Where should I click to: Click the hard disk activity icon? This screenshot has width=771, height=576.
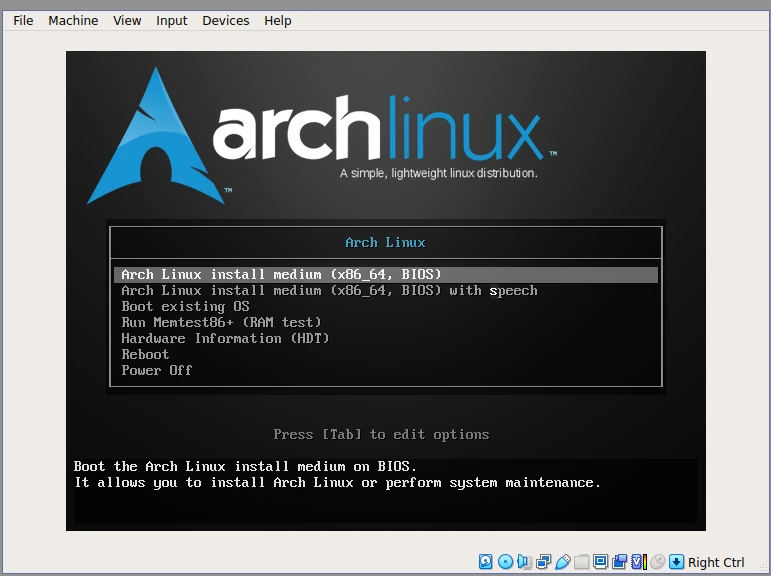(x=486, y=562)
